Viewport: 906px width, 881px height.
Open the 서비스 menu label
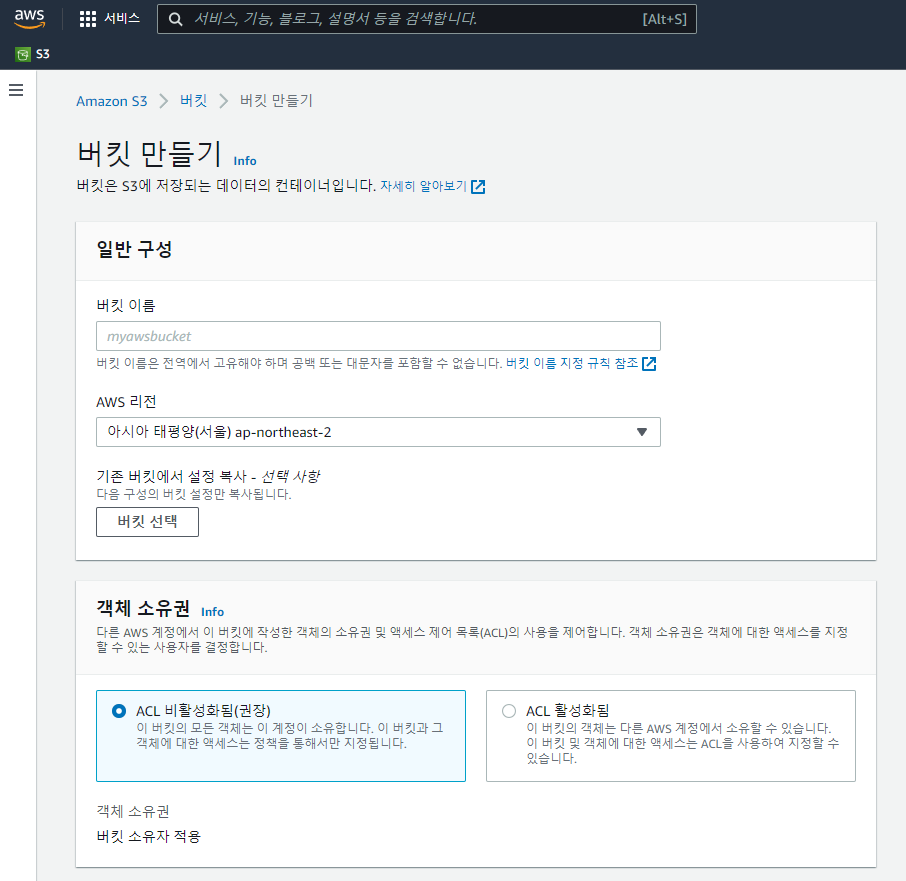click(122, 18)
